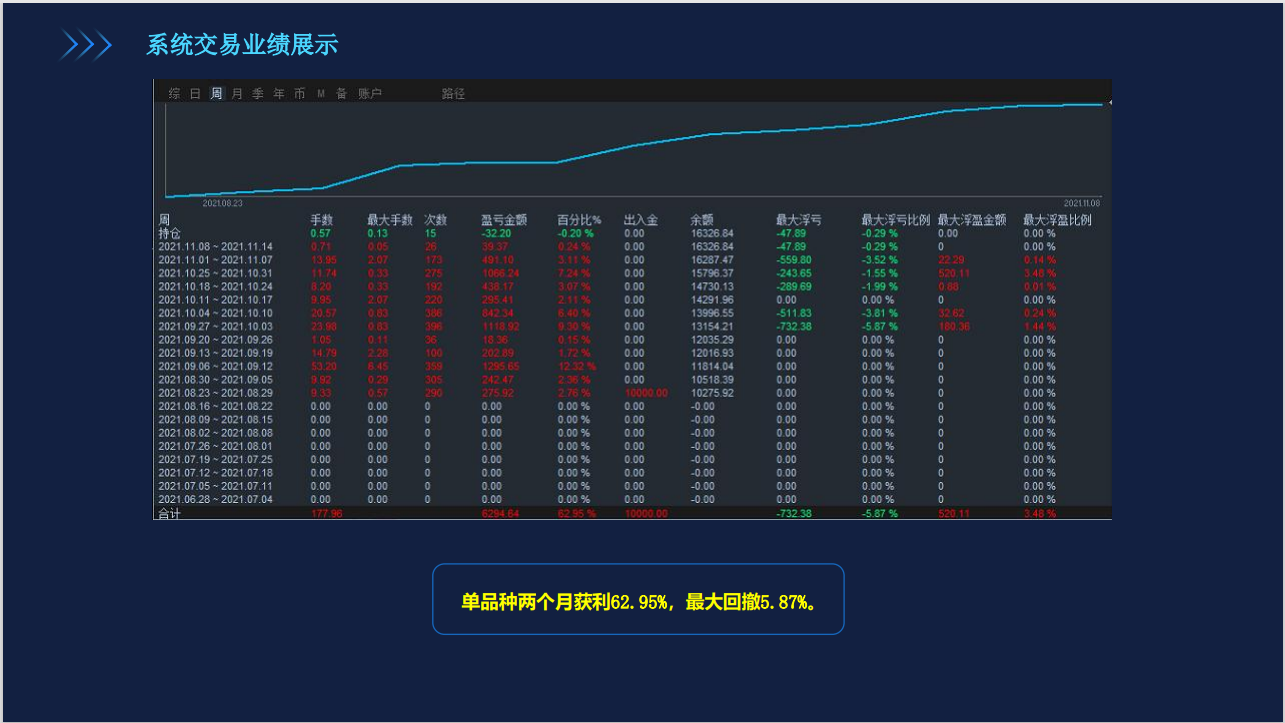
Task: Open the 账户 account tab
Action: (x=370, y=94)
